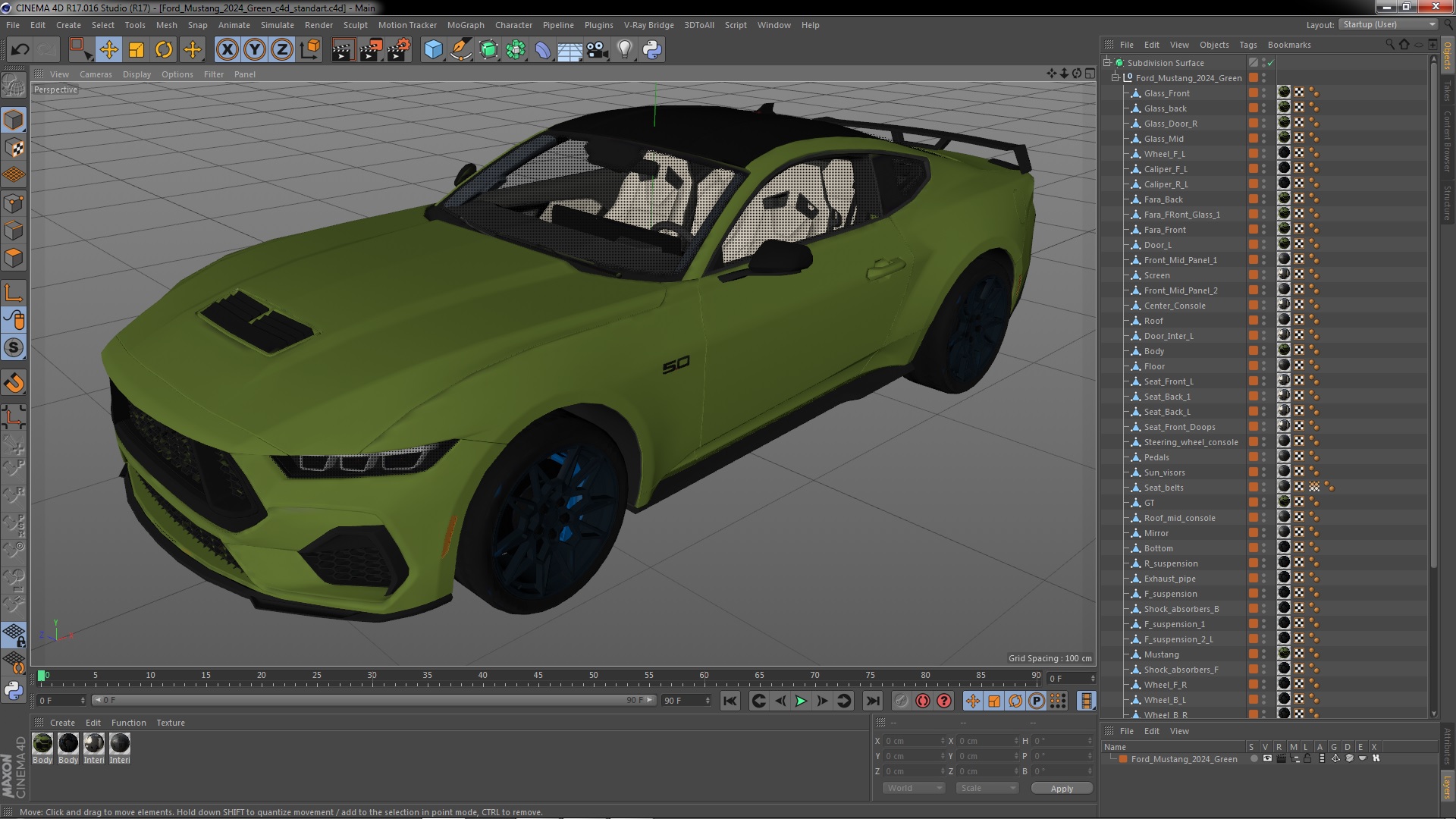The height and width of the screenshot is (819, 1456).
Task: Select the Scale tool icon
Action: (x=136, y=50)
